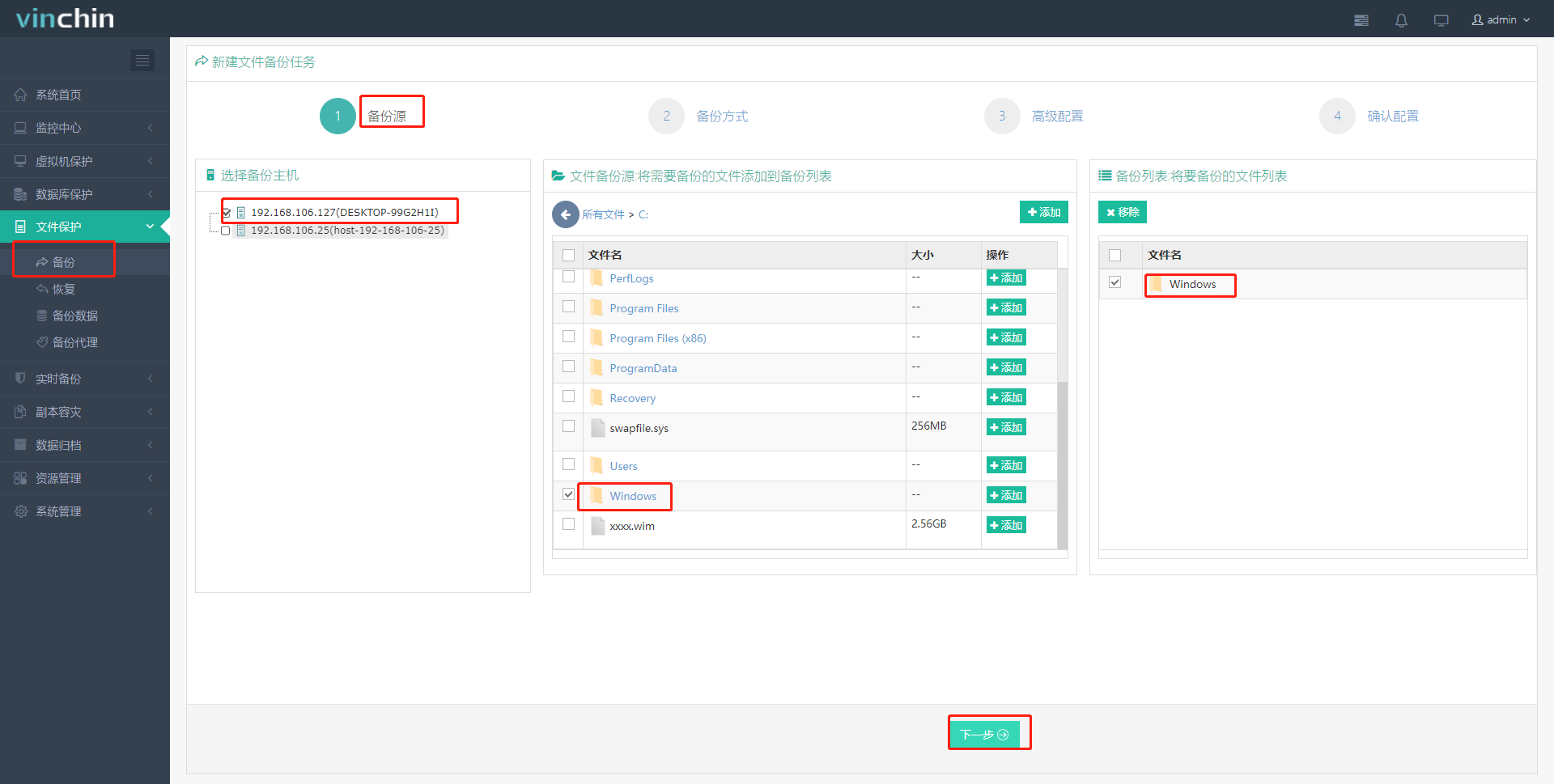Expand 虚拟机保护 menu

[85, 161]
